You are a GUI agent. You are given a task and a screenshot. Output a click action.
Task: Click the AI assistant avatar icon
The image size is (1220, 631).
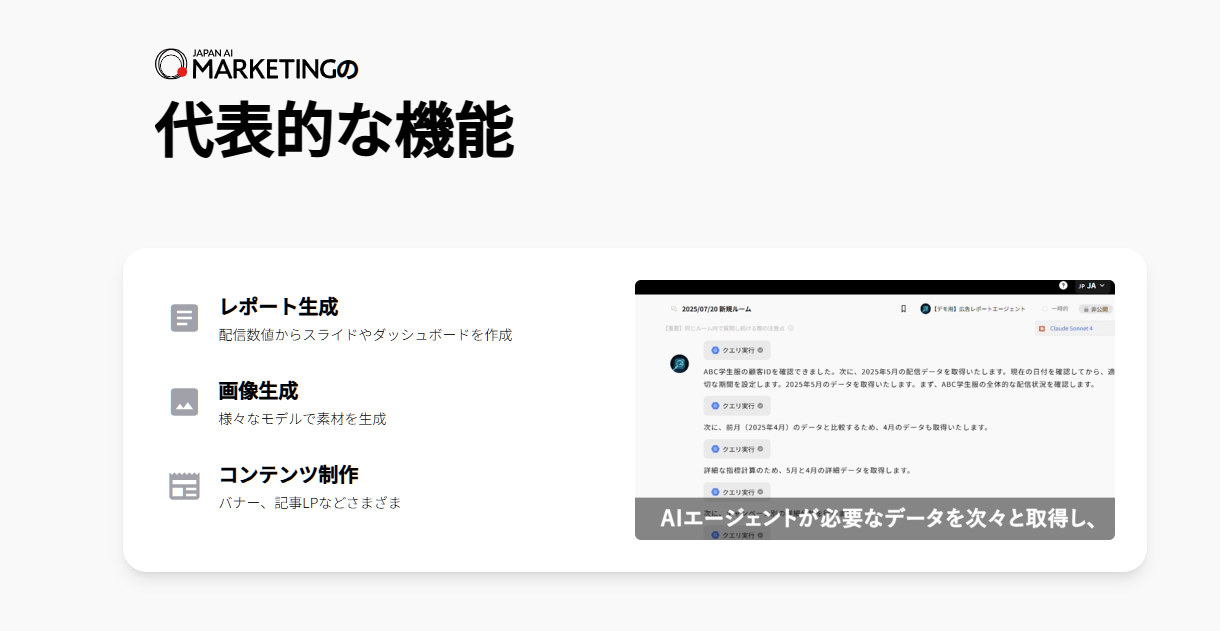click(679, 363)
